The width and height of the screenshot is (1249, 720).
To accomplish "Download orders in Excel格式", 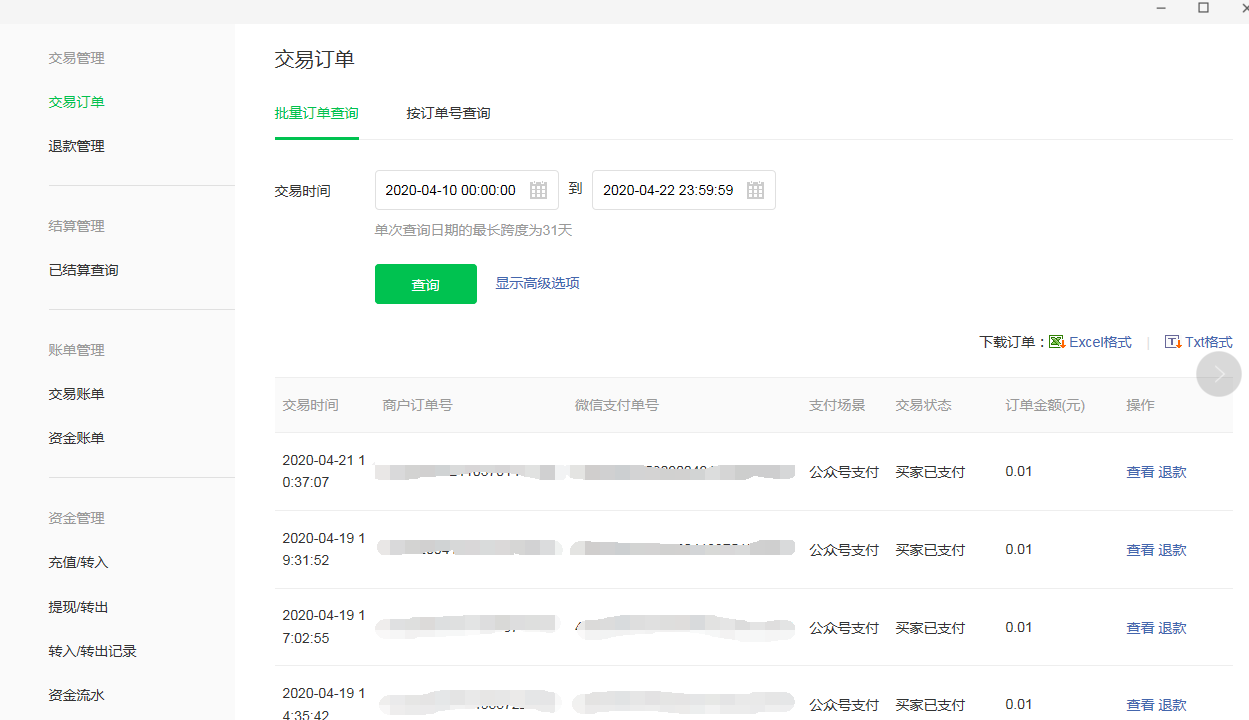I will 1100,342.
